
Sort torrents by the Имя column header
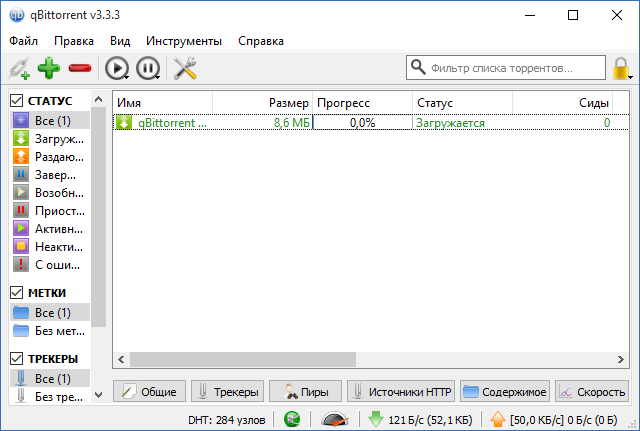(163, 103)
